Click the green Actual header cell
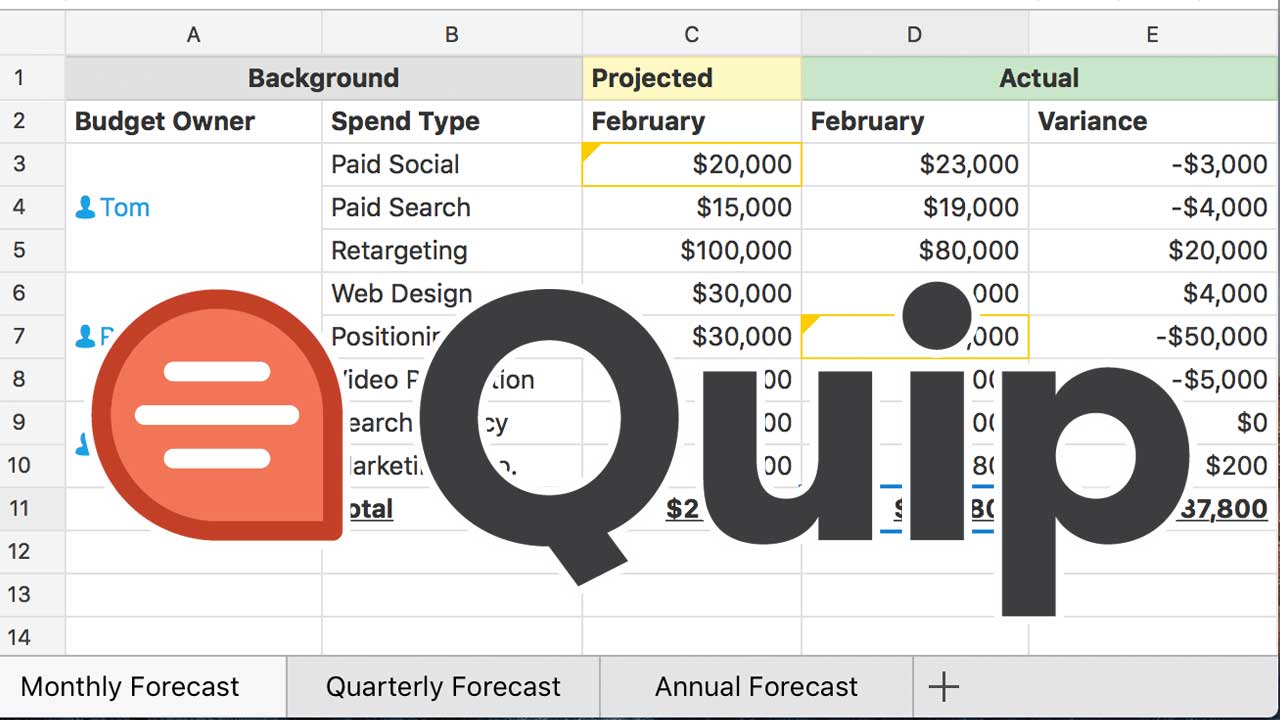Viewport: 1280px width, 720px height. click(1040, 78)
